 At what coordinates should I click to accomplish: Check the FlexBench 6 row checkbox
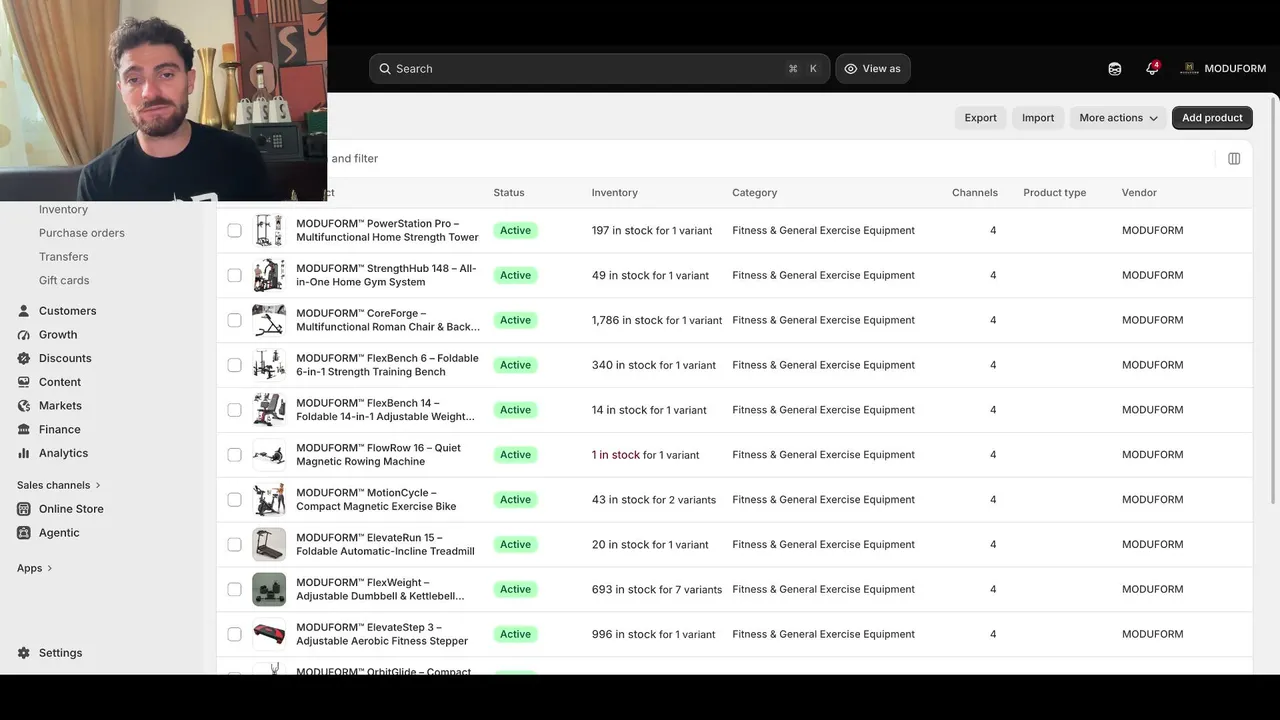[234, 365]
